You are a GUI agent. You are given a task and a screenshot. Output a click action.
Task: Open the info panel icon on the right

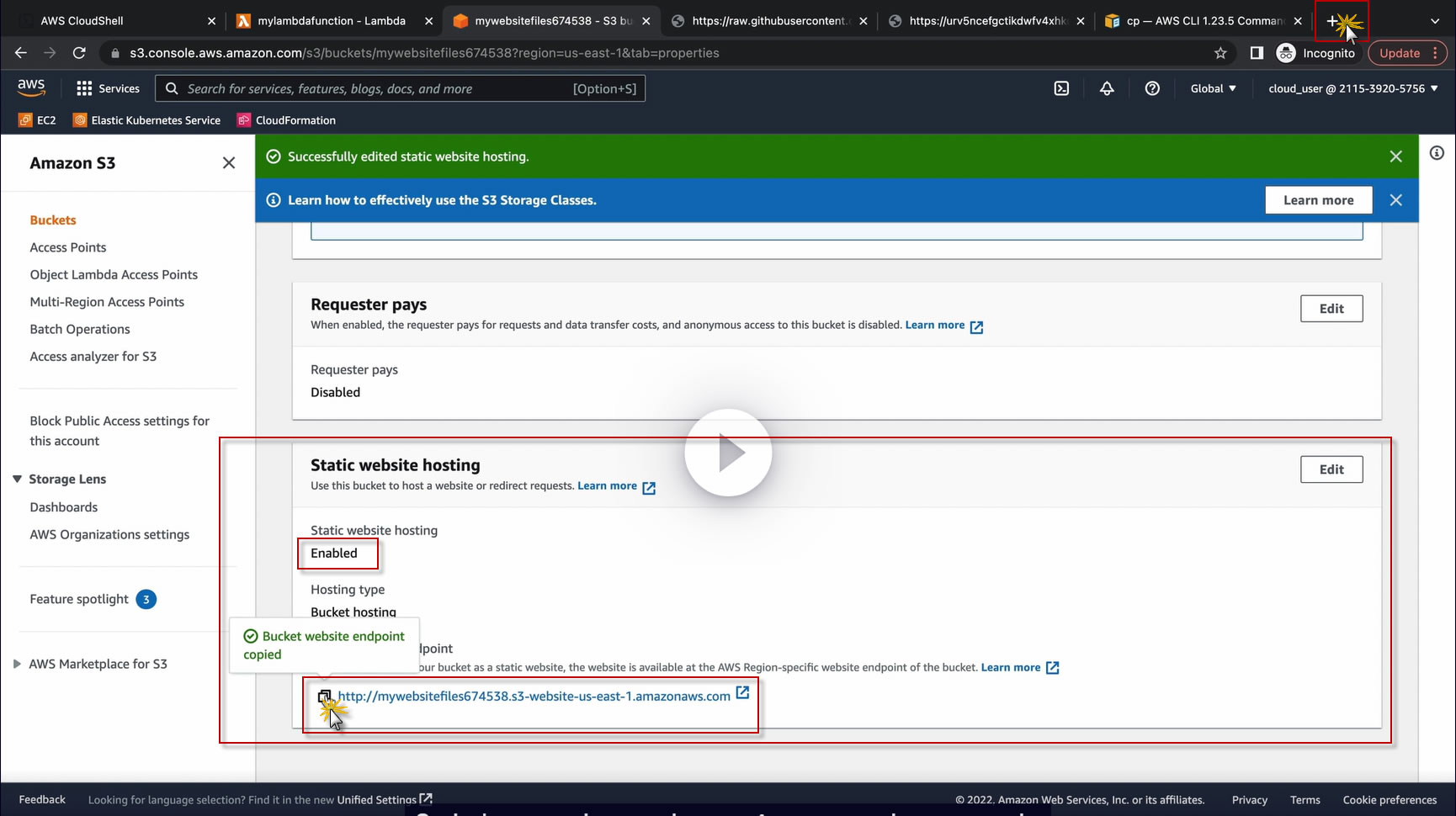[x=1437, y=153]
